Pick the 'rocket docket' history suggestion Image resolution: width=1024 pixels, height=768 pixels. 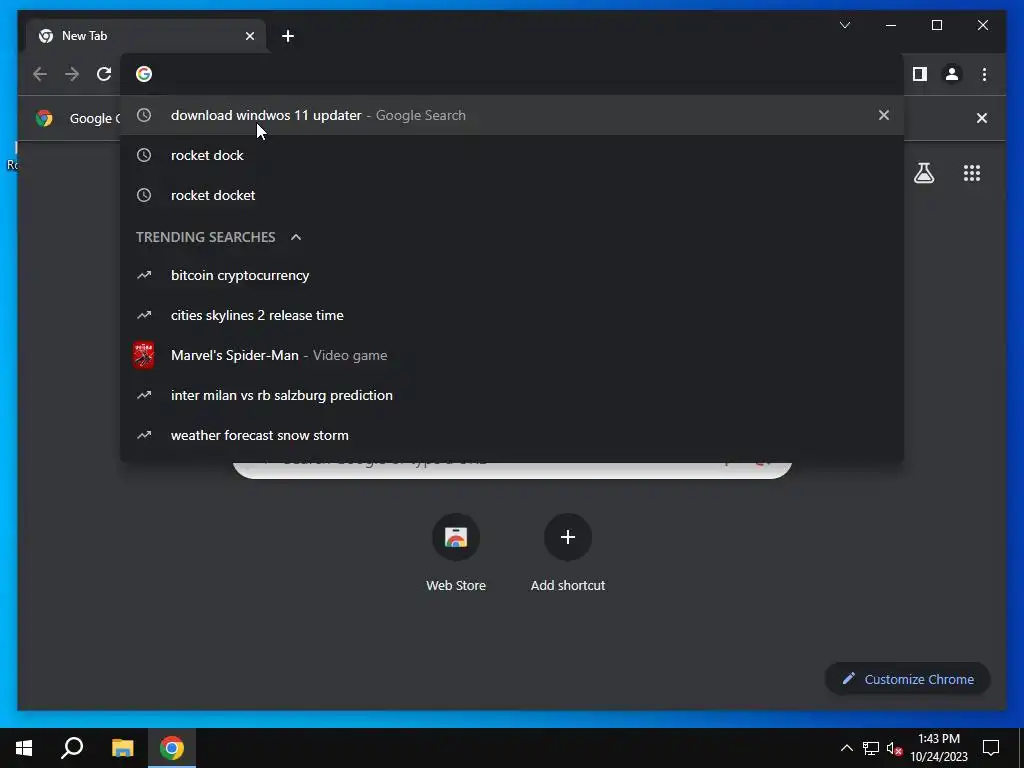pyautogui.click(x=512, y=195)
